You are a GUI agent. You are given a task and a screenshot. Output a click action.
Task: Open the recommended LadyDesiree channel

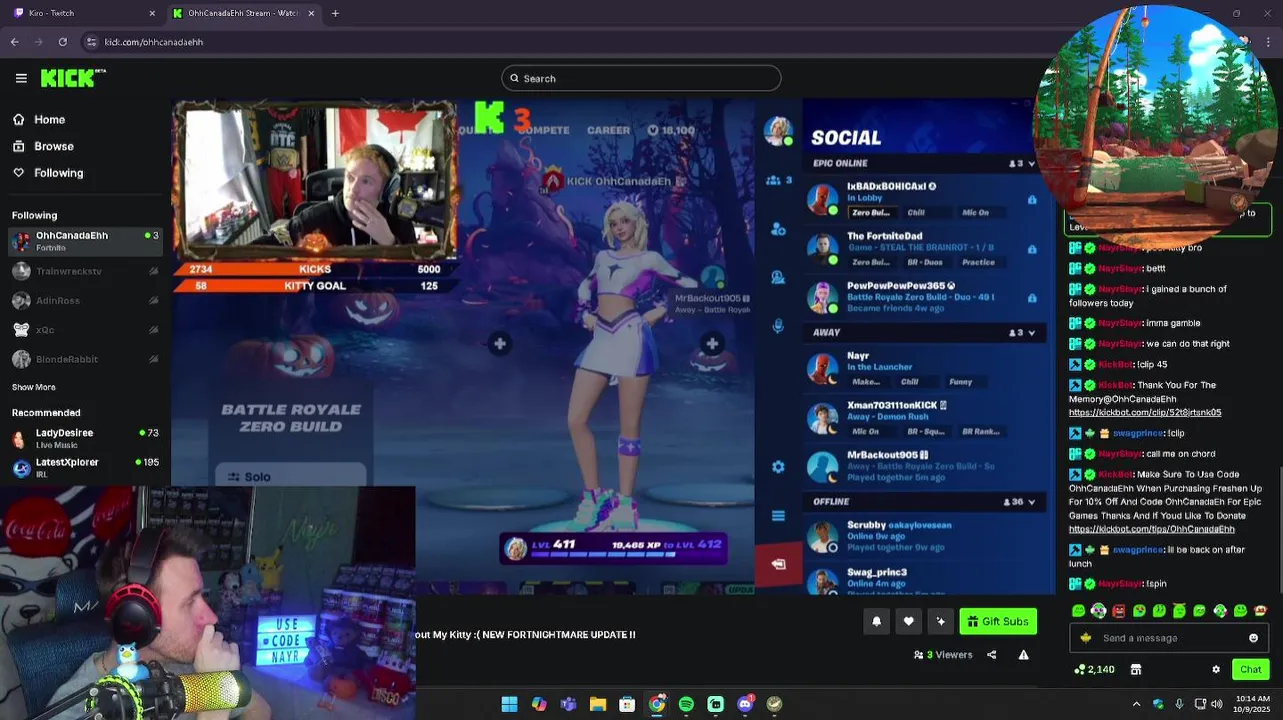tap(84, 438)
